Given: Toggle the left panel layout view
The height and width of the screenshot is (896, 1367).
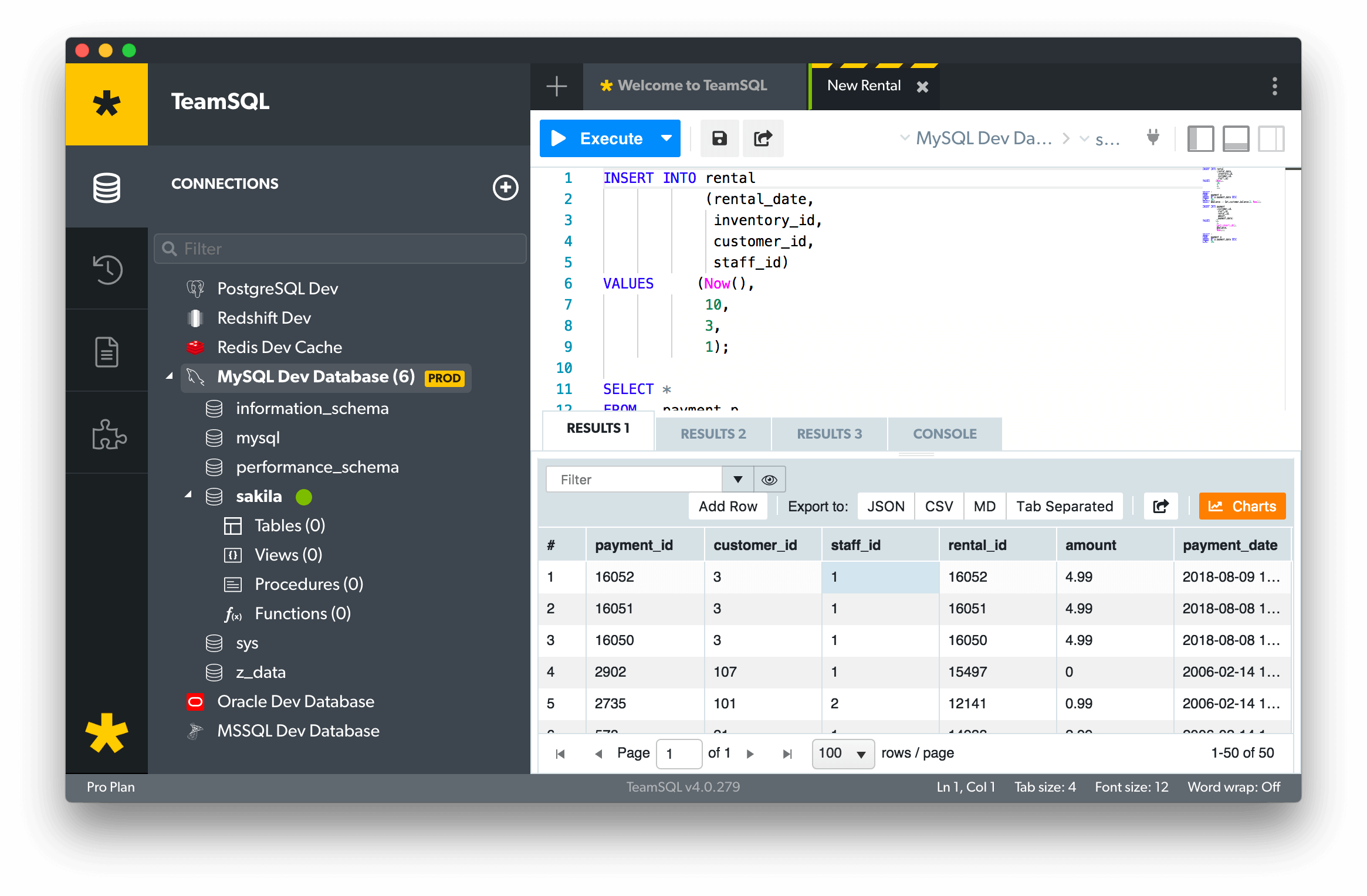Looking at the screenshot, I should coord(1200,138).
